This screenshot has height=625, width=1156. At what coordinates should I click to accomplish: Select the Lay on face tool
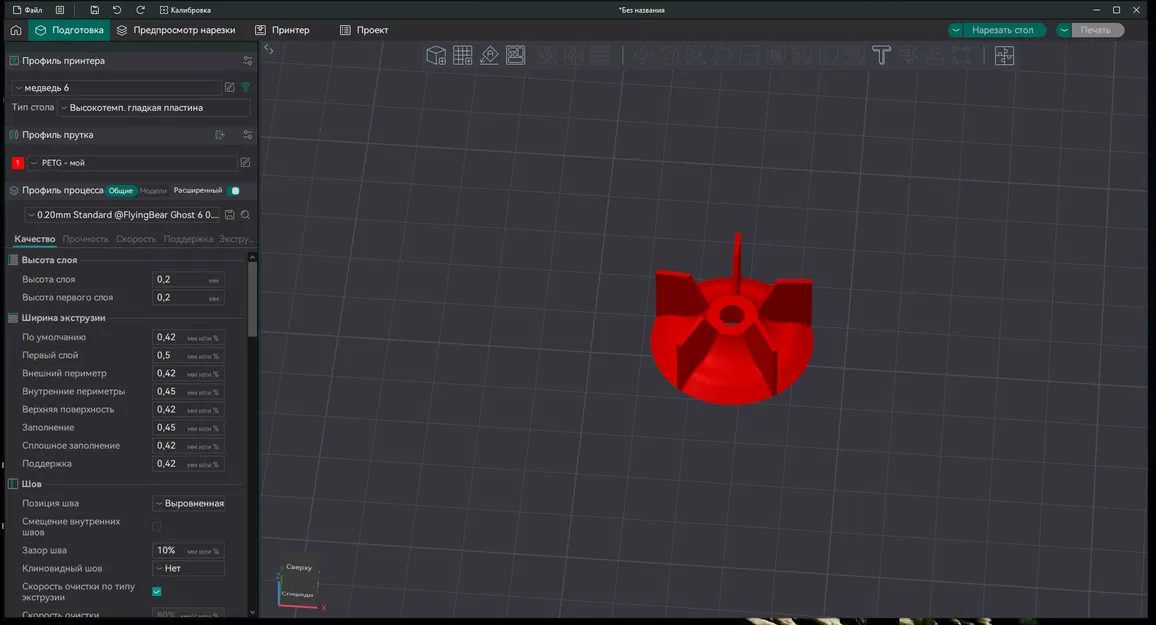point(722,55)
